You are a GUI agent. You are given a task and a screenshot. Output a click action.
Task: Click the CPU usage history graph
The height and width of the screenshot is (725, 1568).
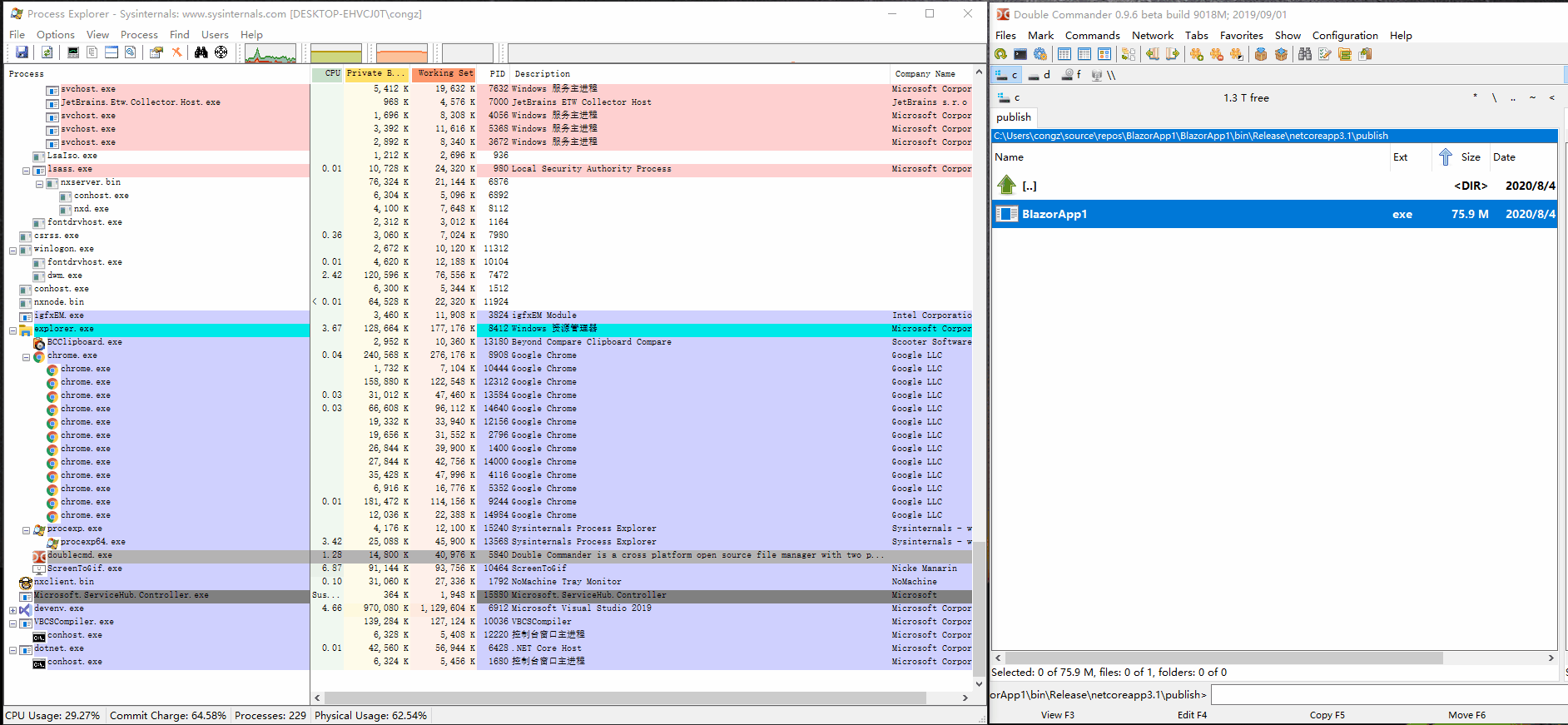(x=270, y=53)
